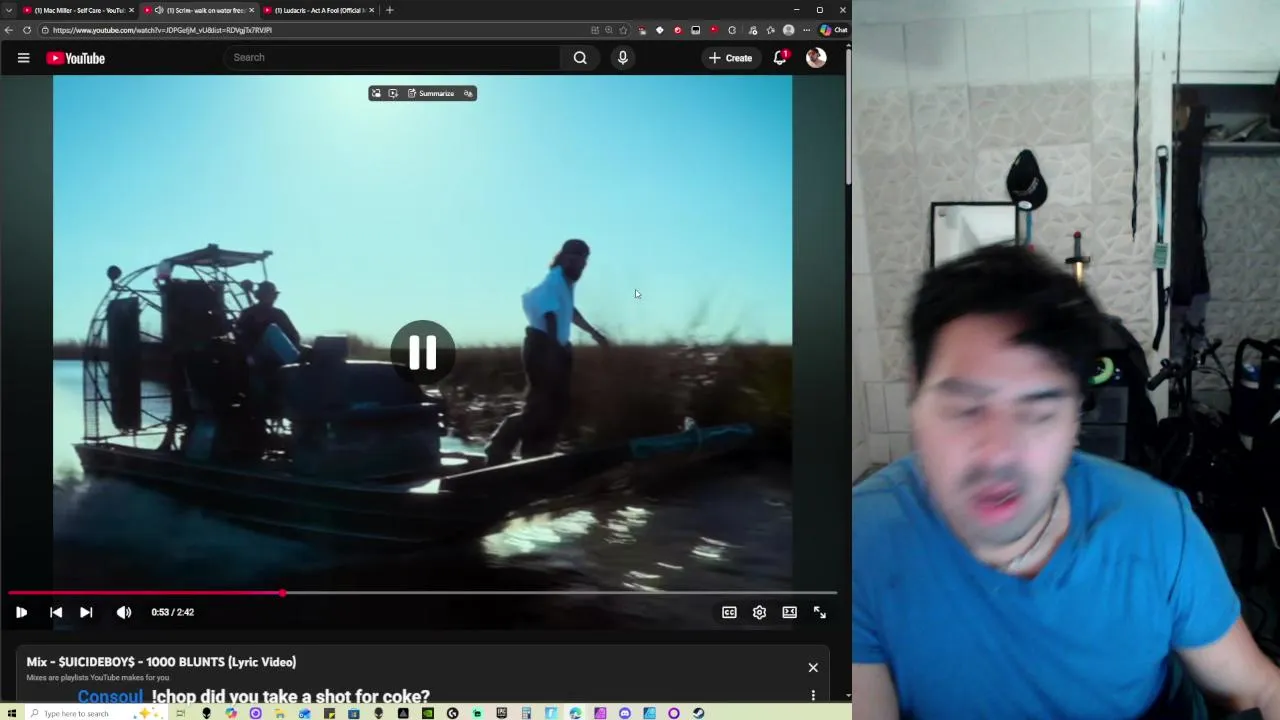Open the YouTube account avatar menu
The height and width of the screenshot is (720, 1280).
point(816,58)
